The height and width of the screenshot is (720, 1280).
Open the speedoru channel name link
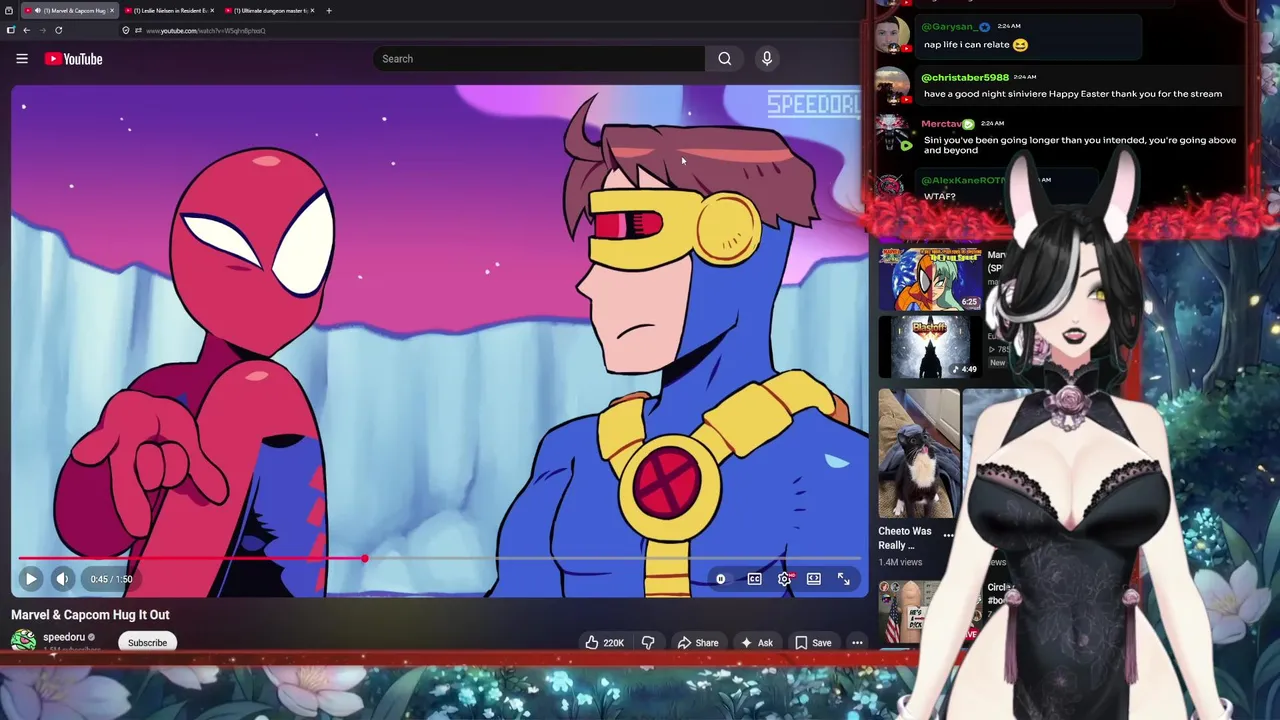pos(64,637)
